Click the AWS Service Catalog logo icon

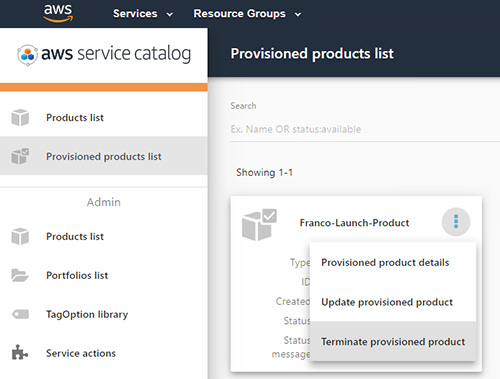click(27, 55)
